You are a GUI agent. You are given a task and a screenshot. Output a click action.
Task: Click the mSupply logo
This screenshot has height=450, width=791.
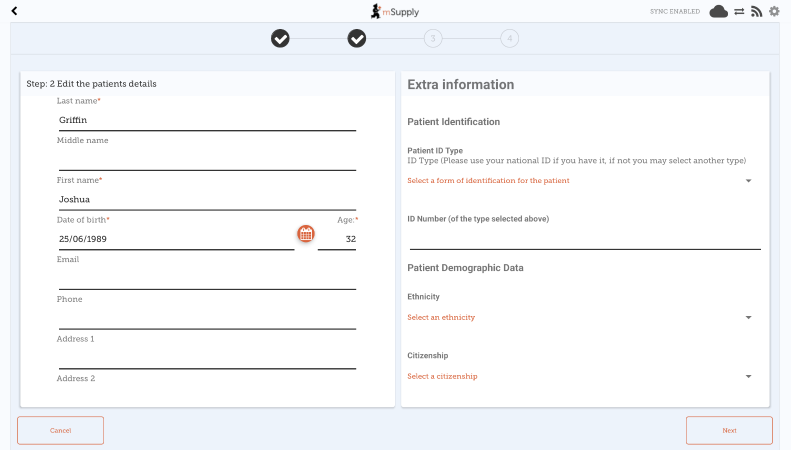click(x=395, y=11)
